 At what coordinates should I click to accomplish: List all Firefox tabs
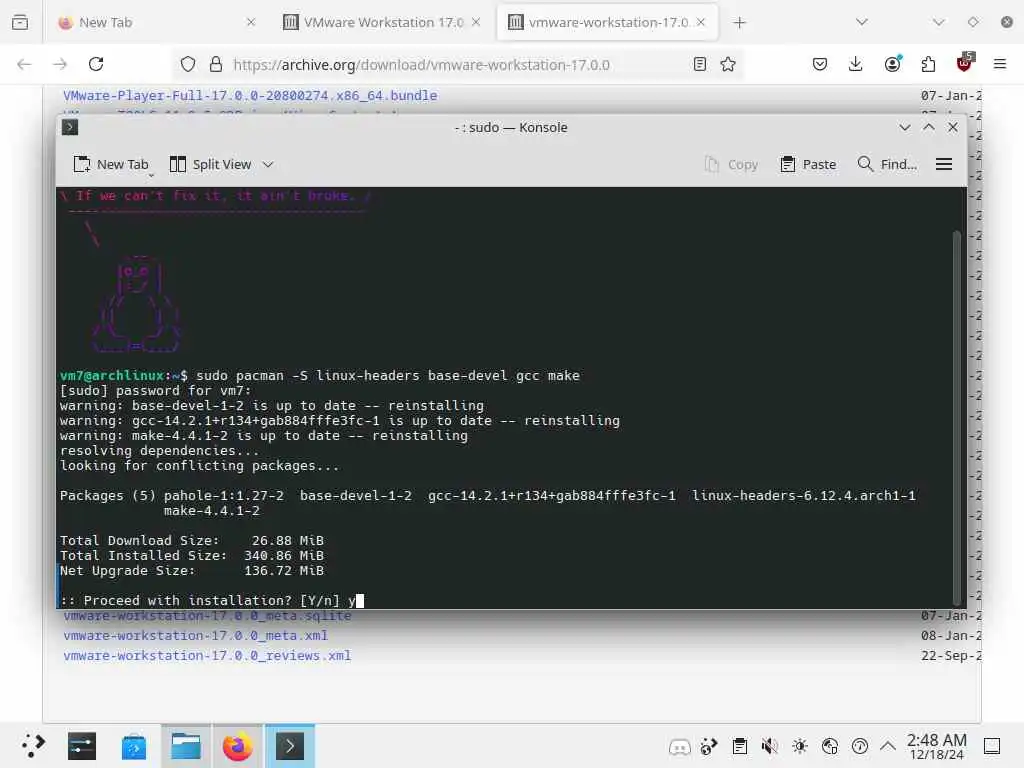pos(862,22)
